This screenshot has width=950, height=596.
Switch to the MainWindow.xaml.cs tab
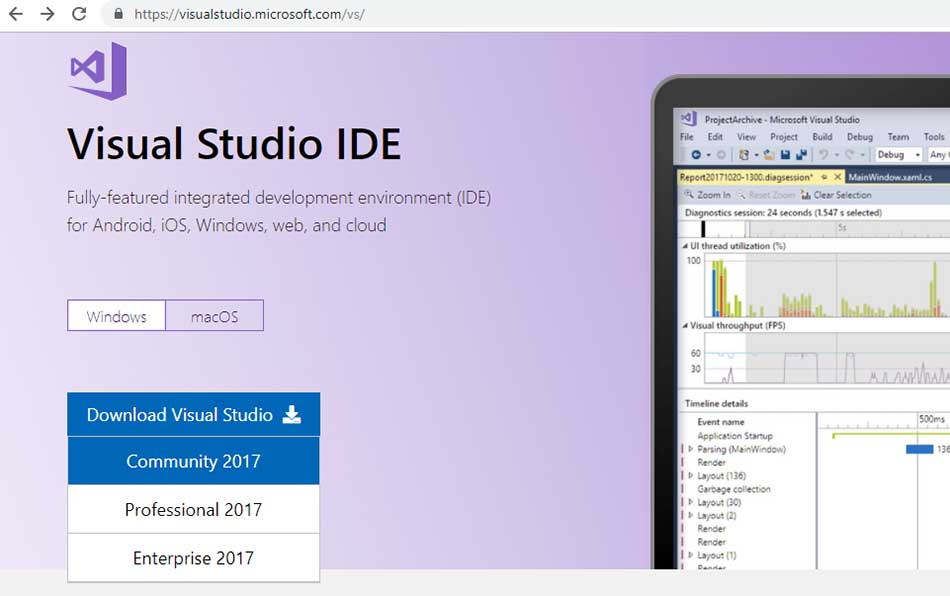click(x=890, y=177)
